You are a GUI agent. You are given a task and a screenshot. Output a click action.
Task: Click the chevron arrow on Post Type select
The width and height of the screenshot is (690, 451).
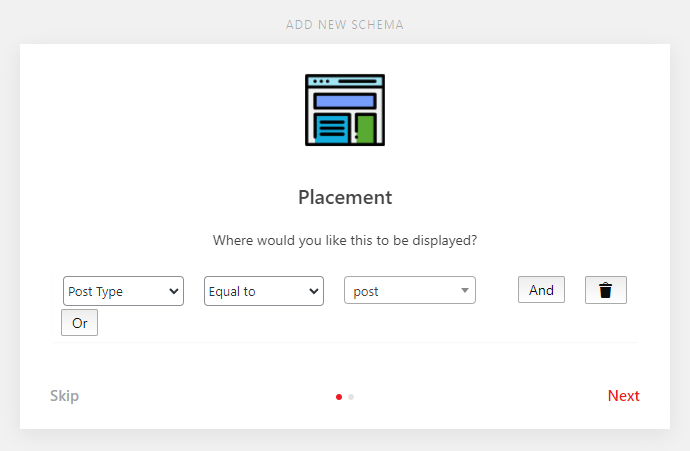click(174, 291)
